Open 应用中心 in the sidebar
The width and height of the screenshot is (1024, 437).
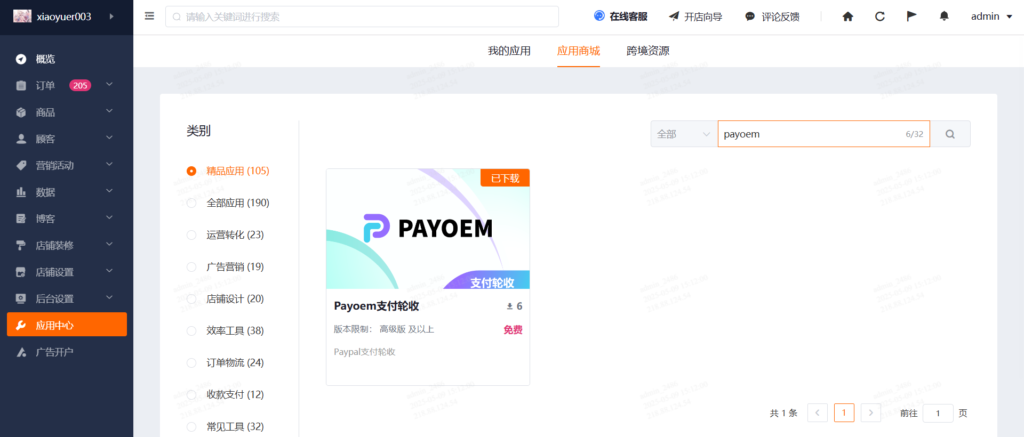55,325
